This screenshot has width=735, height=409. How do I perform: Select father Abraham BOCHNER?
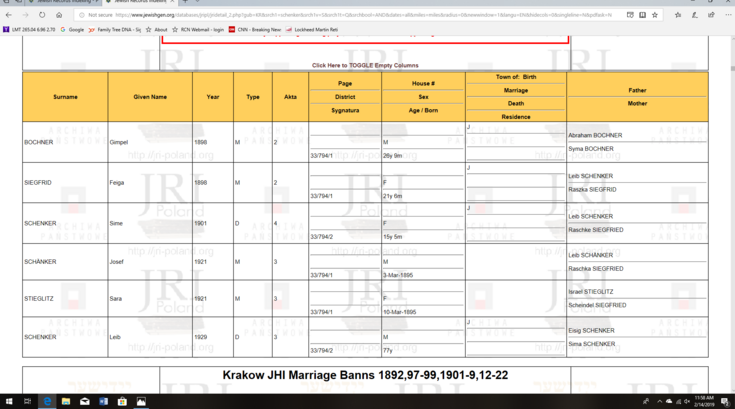(x=595, y=135)
